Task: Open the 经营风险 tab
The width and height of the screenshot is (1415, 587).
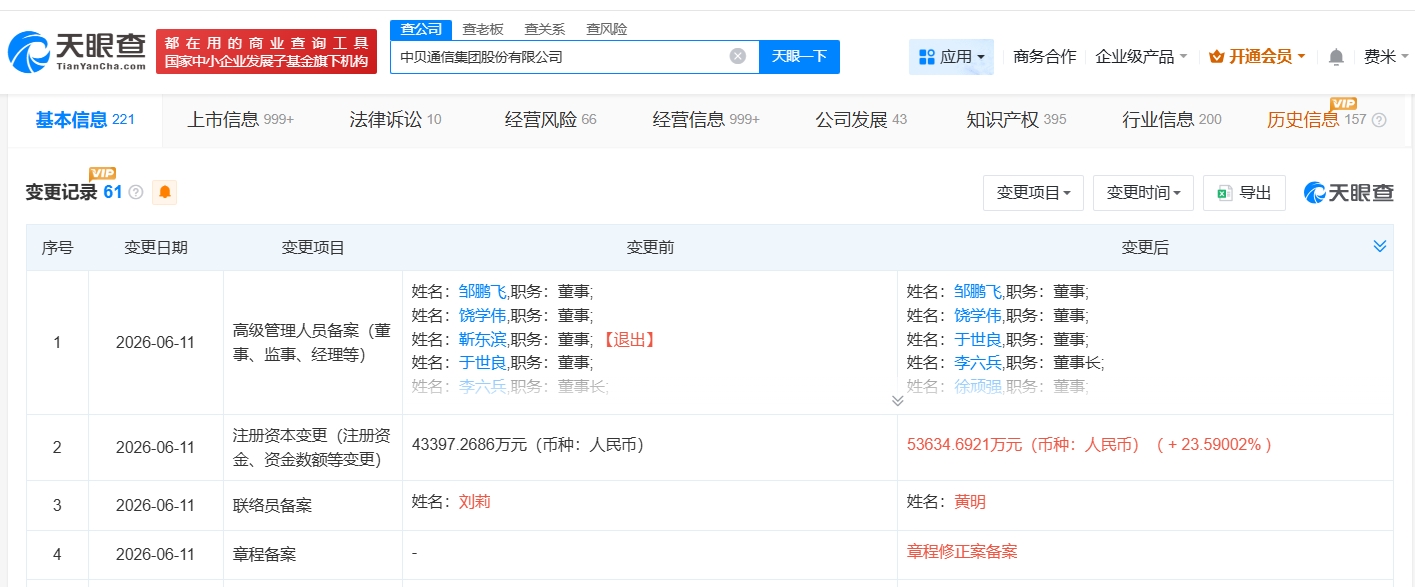Action: (550, 120)
